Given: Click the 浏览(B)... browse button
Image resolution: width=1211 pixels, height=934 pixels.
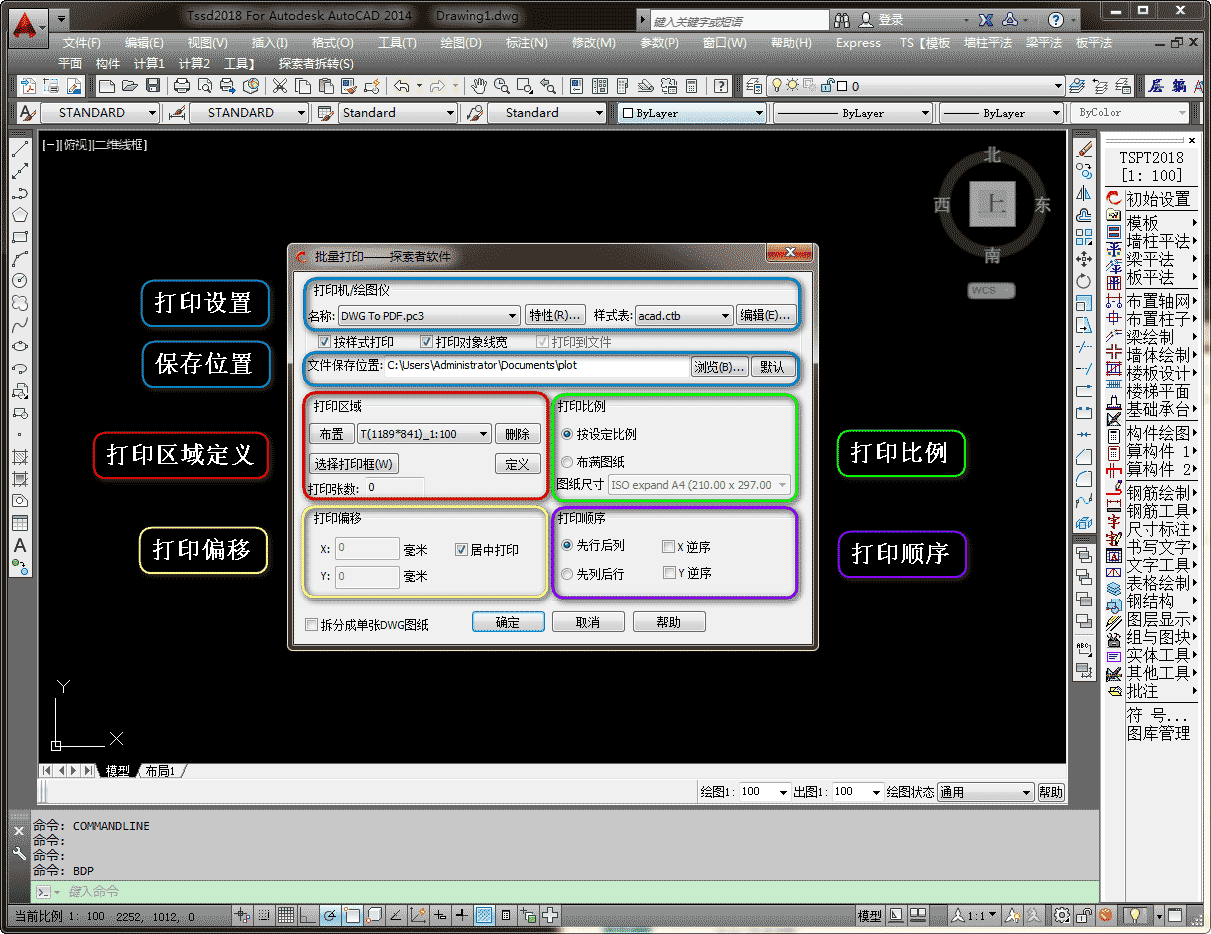Looking at the screenshot, I should 719,367.
